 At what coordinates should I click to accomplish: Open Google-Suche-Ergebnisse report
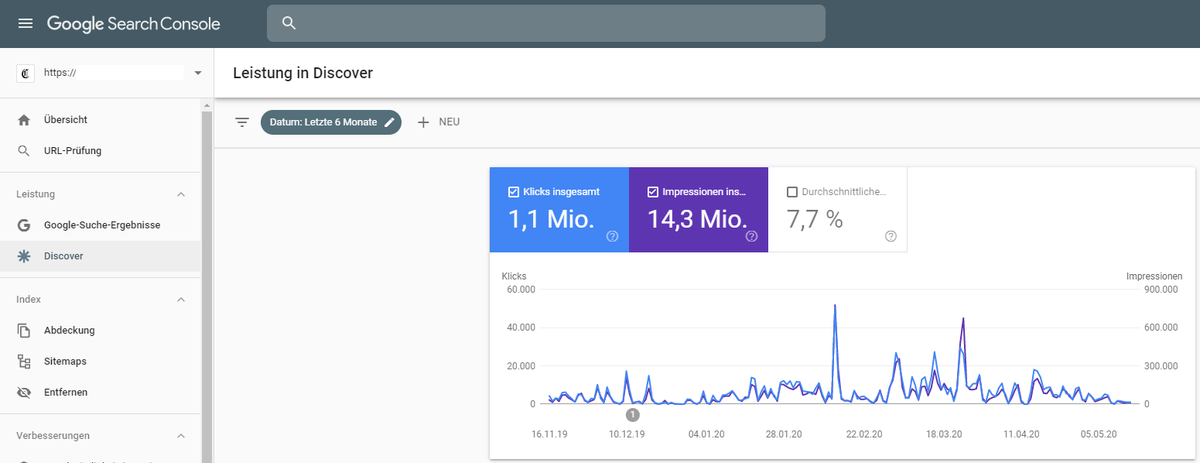(x=100, y=225)
